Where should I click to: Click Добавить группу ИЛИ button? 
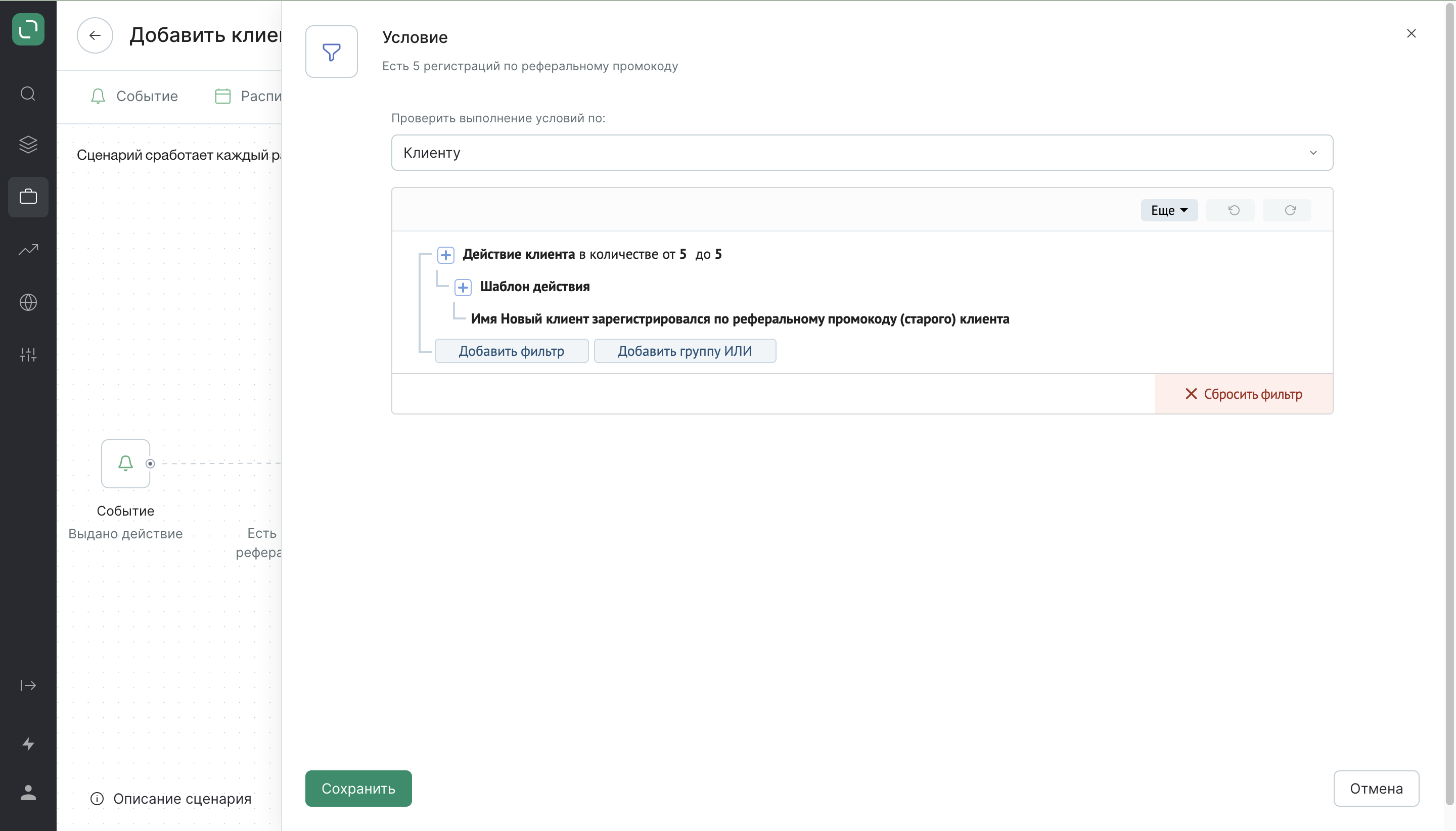click(x=685, y=351)
